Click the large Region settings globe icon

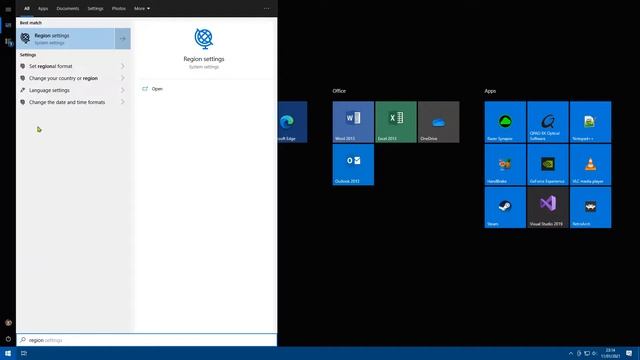point(204,39)
